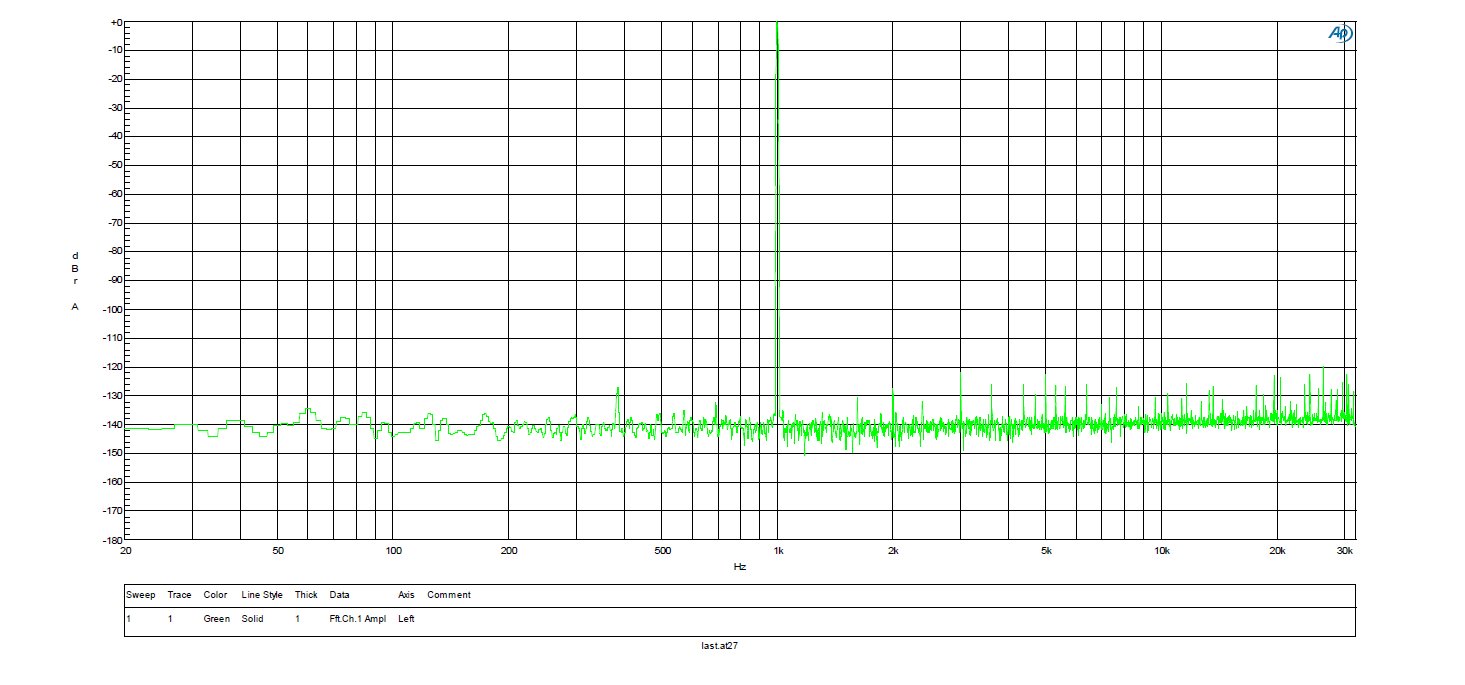Click the -30 vertical axis label

pos(114,108)
